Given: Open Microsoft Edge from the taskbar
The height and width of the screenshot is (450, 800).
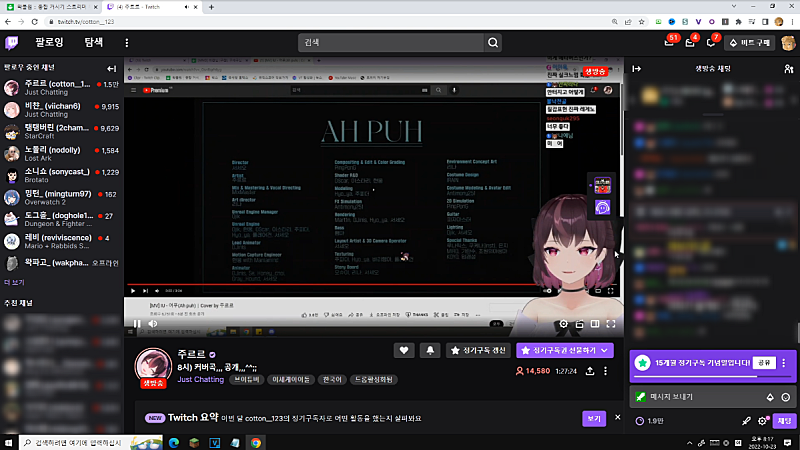Looking at the screenshot, I should (x=174, y=442).
